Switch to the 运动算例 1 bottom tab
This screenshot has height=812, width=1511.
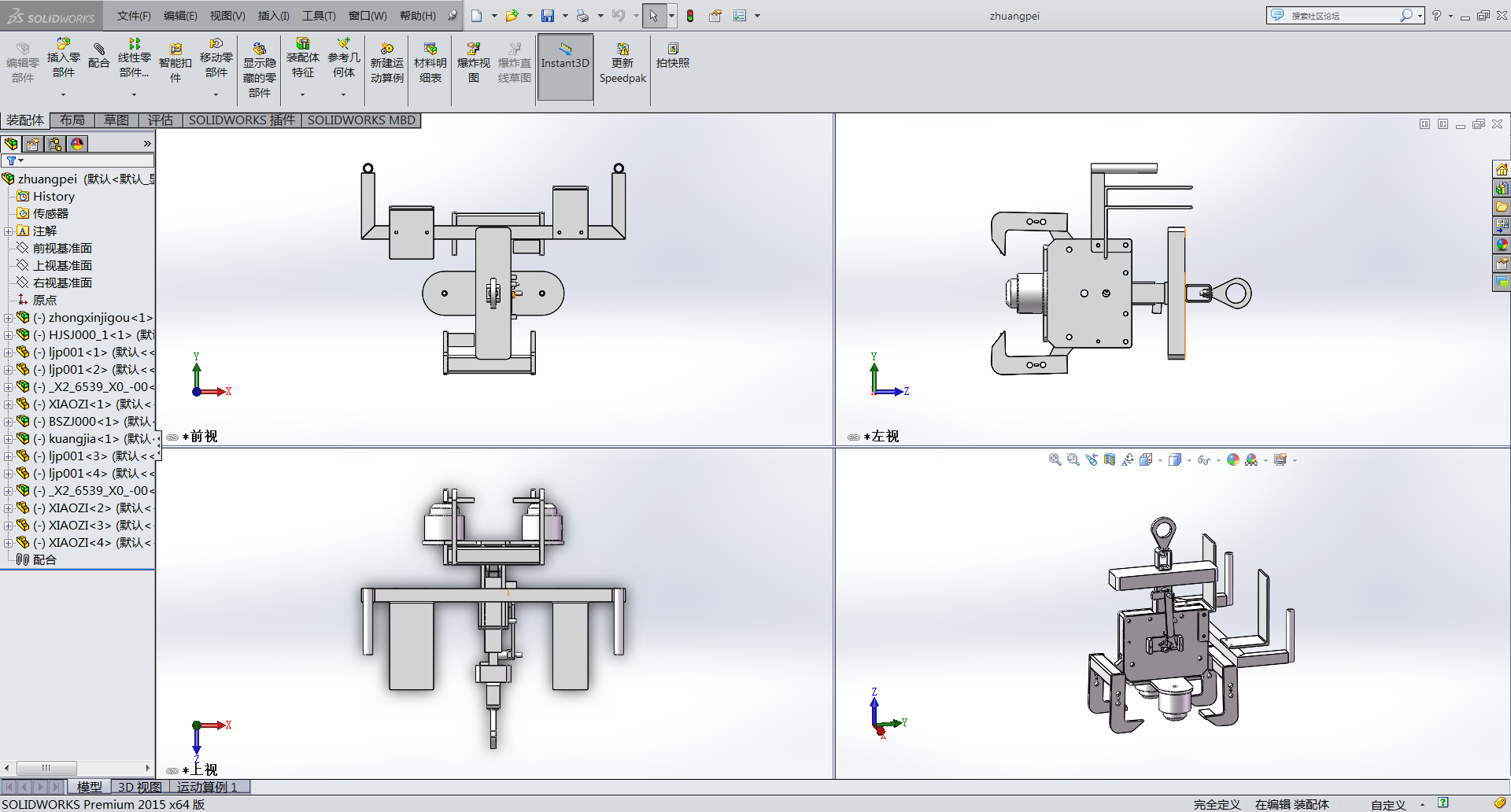pyautogui.click(x=209, y=787)
